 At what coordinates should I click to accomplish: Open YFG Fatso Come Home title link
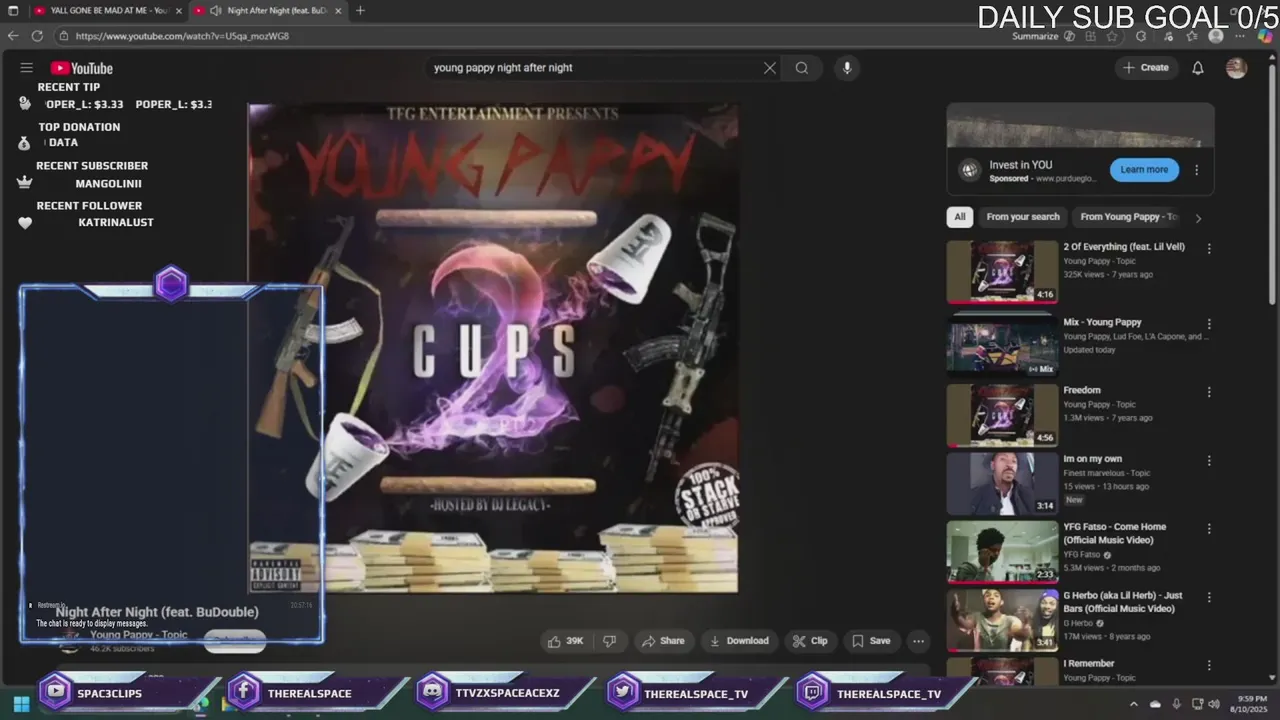click(x=1114, y=533)
